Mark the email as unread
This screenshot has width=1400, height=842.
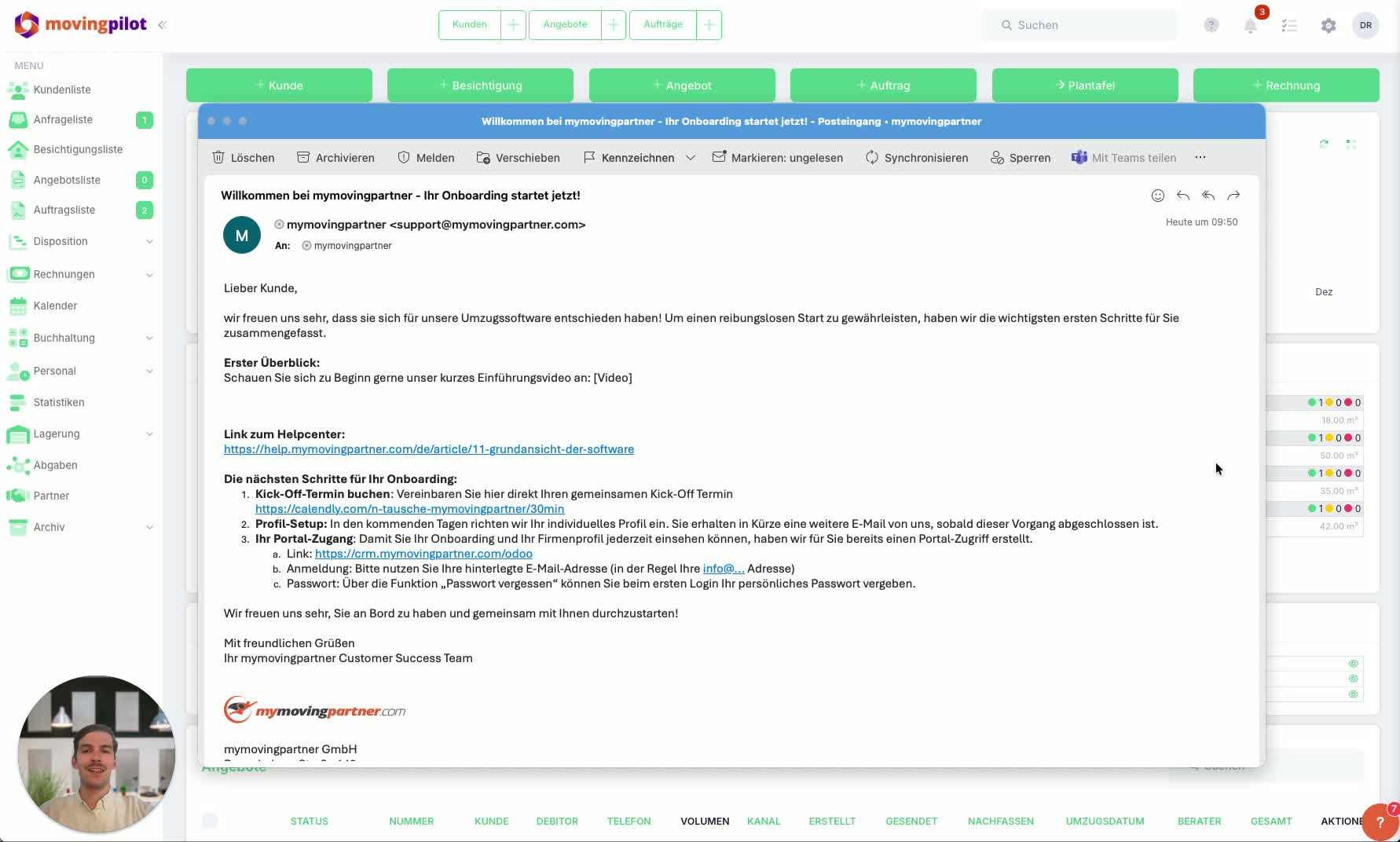coord(778,158)
